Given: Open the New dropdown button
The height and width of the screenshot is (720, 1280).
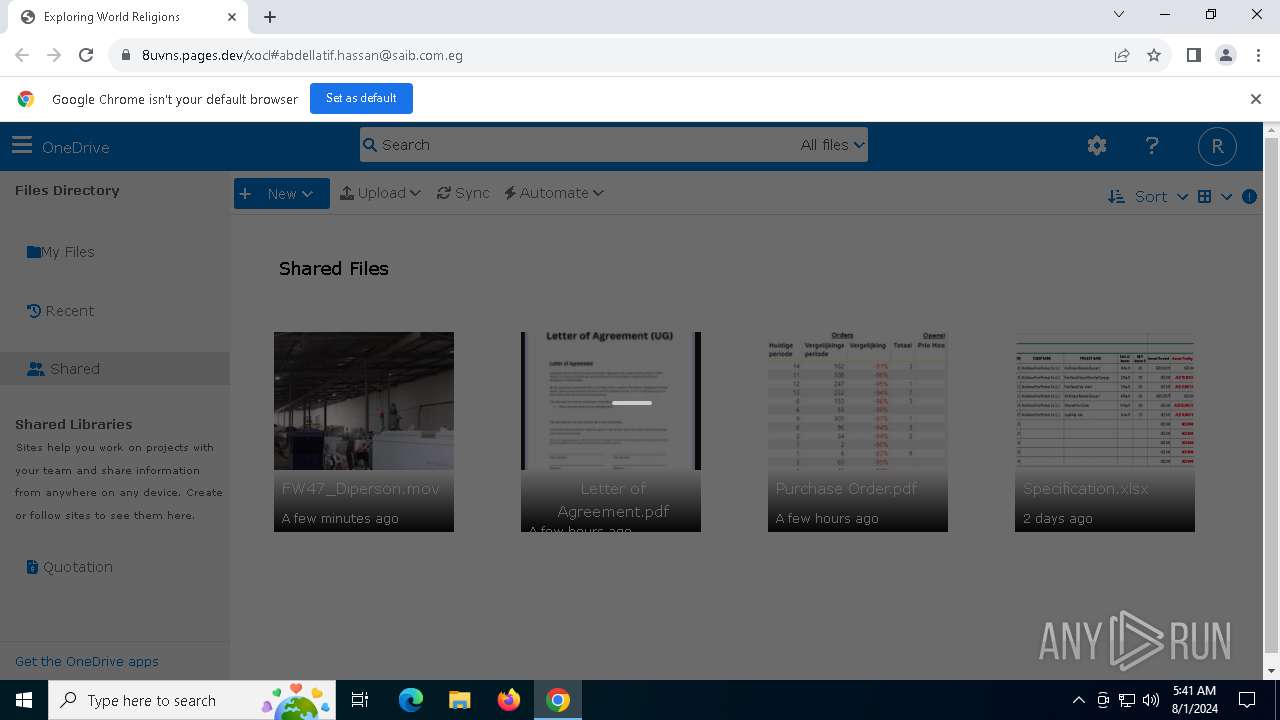Looking at the screenshot, I should point(282,193).
